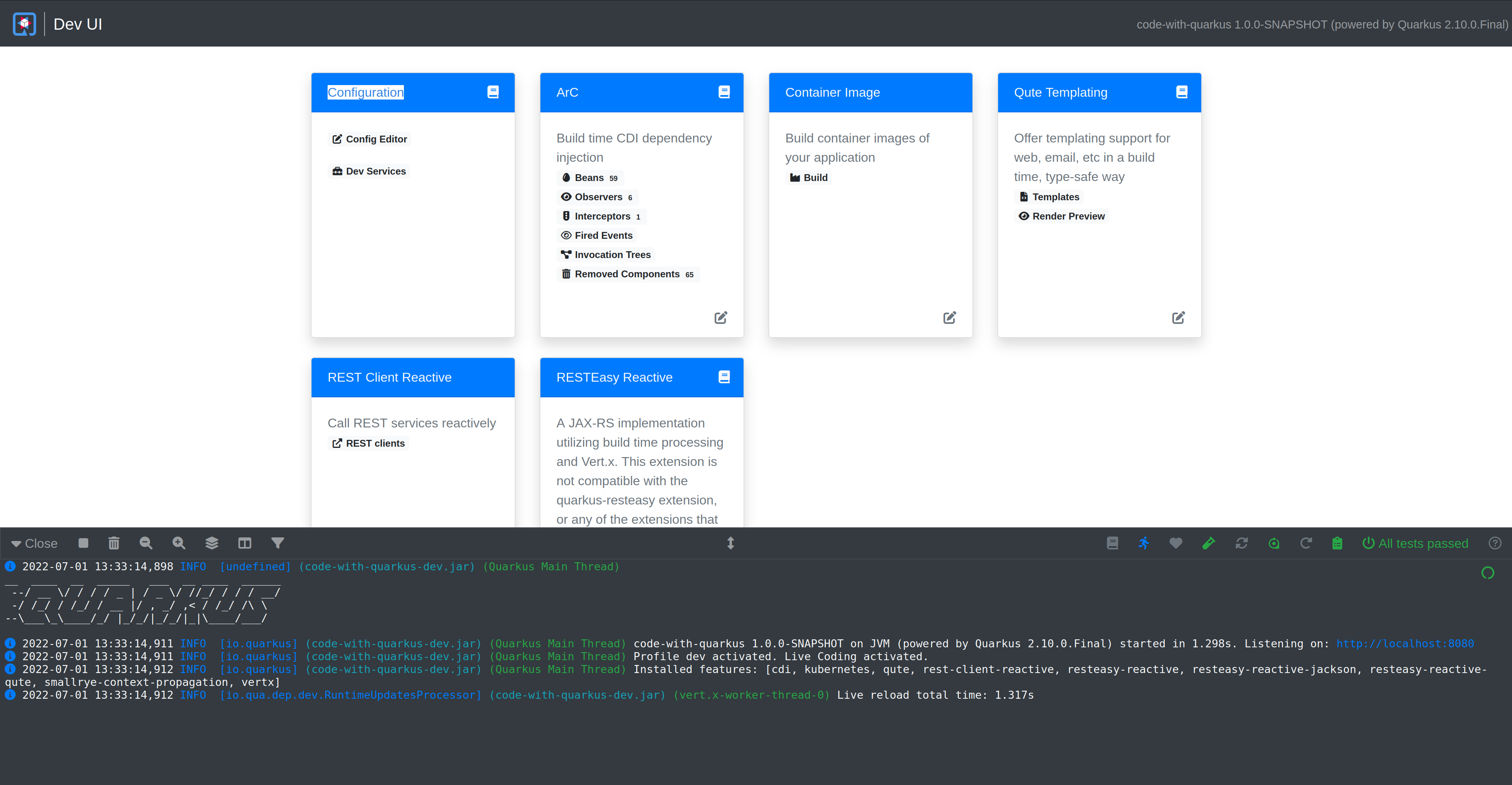Viewport: 1512px width, 785px height.
Task: Clear the log console with the trash icon
Action: tap(114, 543)
